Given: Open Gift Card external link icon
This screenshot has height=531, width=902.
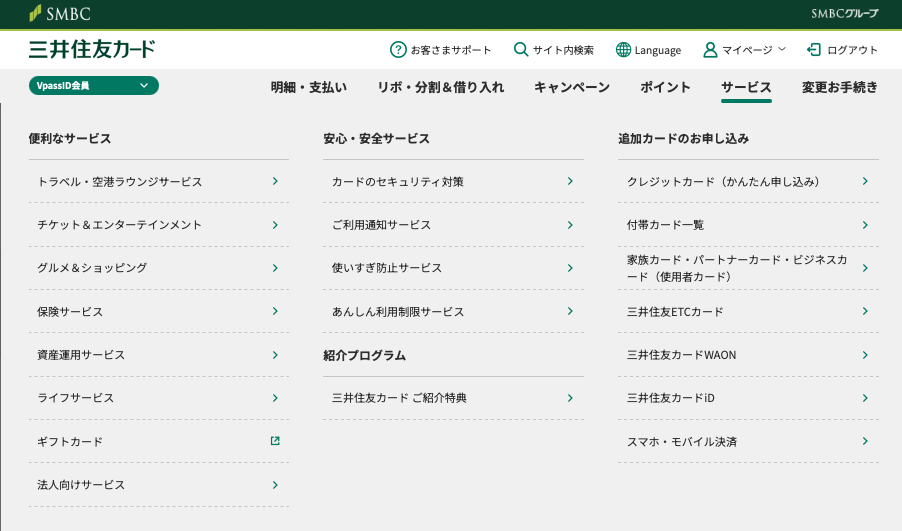Looking at the screenshot, I should coord(275,441).
